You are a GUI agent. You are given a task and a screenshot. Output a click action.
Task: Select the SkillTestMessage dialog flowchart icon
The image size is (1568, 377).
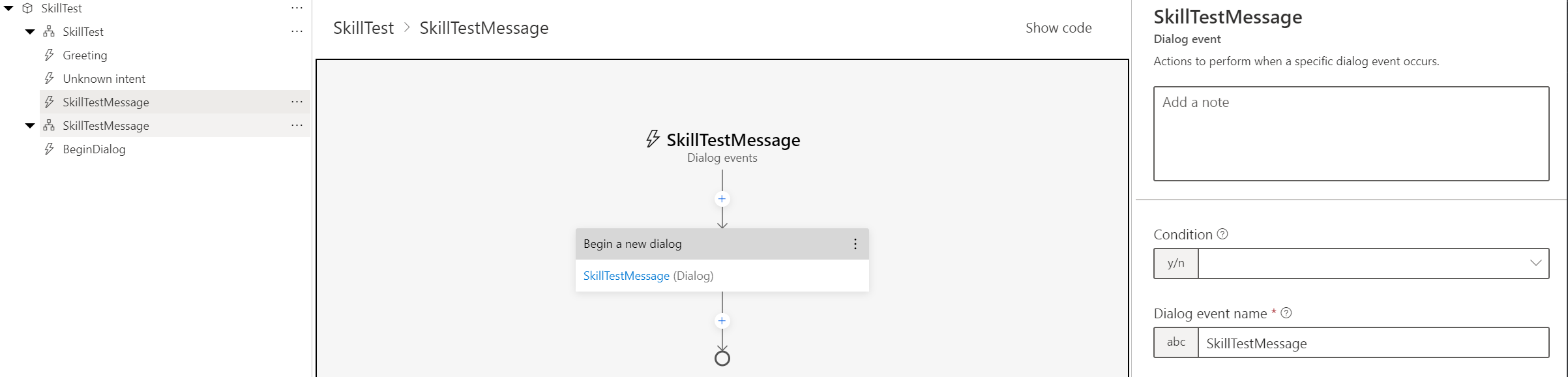(48, 125)
